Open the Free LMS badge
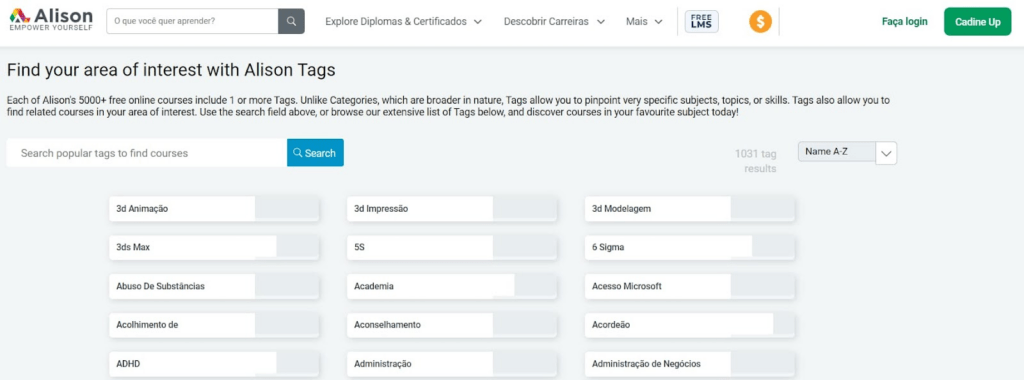Image resolution: width=1024 pixels, height=380 pixels. click(x=701, y=22)
